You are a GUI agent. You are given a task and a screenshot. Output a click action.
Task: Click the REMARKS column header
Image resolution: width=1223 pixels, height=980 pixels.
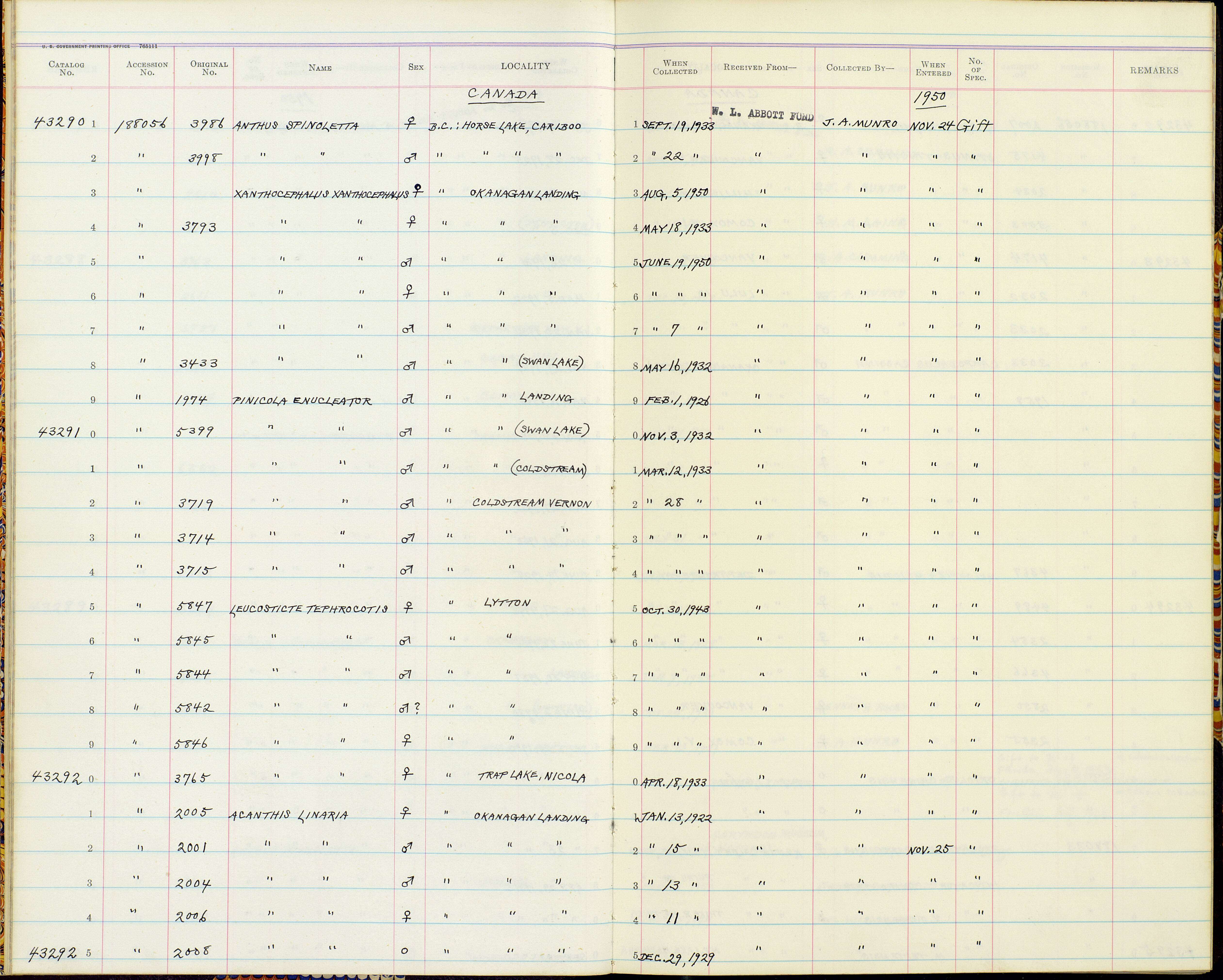(1154, 70)
